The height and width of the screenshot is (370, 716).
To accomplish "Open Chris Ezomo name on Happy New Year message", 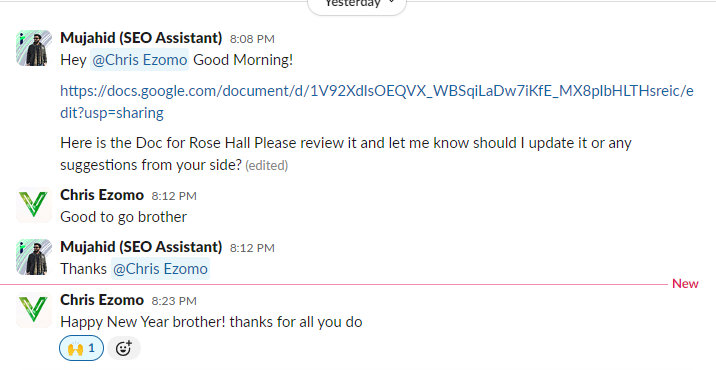I will [102, 300].
